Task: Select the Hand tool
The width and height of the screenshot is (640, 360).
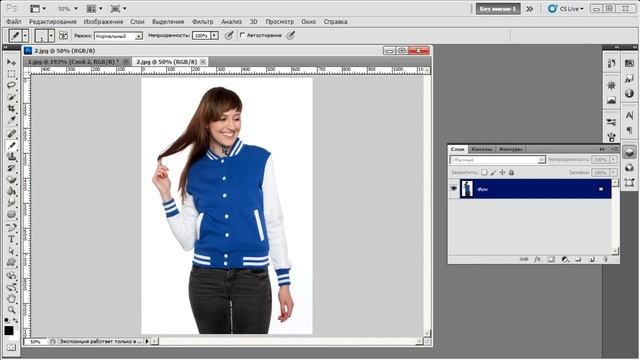Action: (x=11, y=299)
